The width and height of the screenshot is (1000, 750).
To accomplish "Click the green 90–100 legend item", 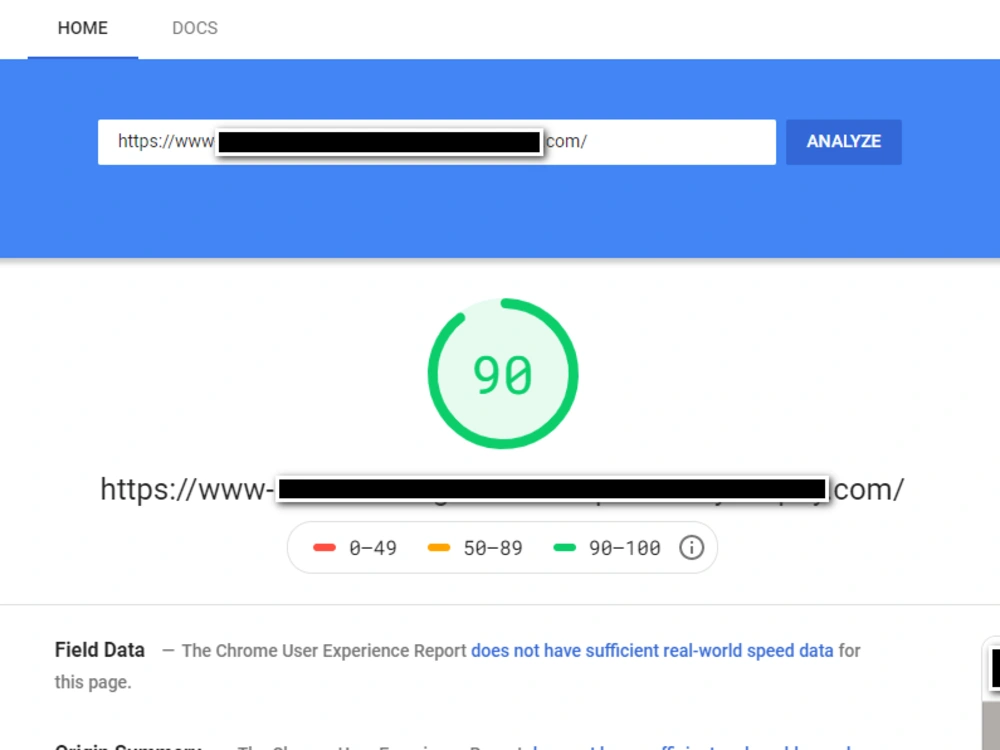I will coord(607,548).
